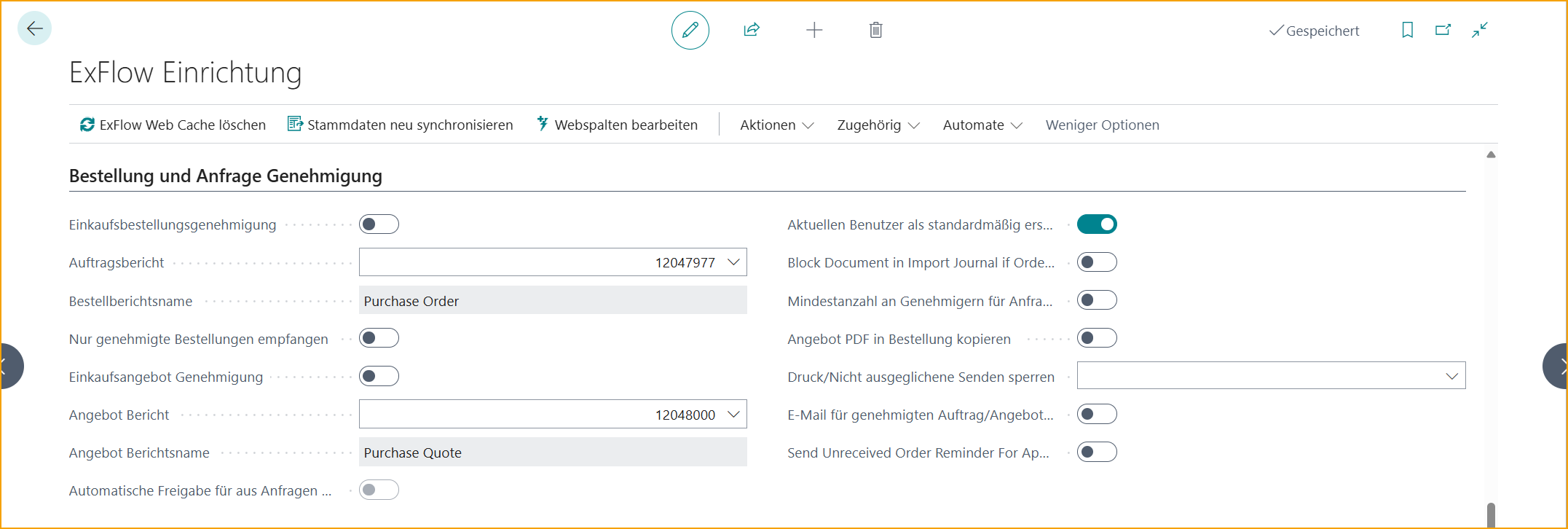Toggle Mindestanzahl an Genehmigern switch

[1097, 299]
